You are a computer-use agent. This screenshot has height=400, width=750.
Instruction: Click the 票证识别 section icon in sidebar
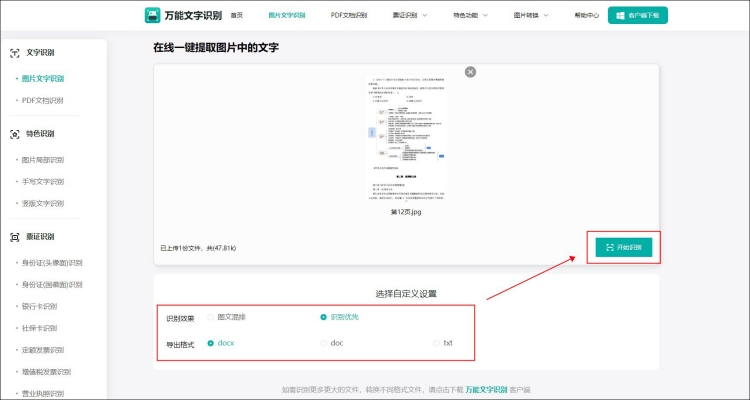tap(15, 237)
